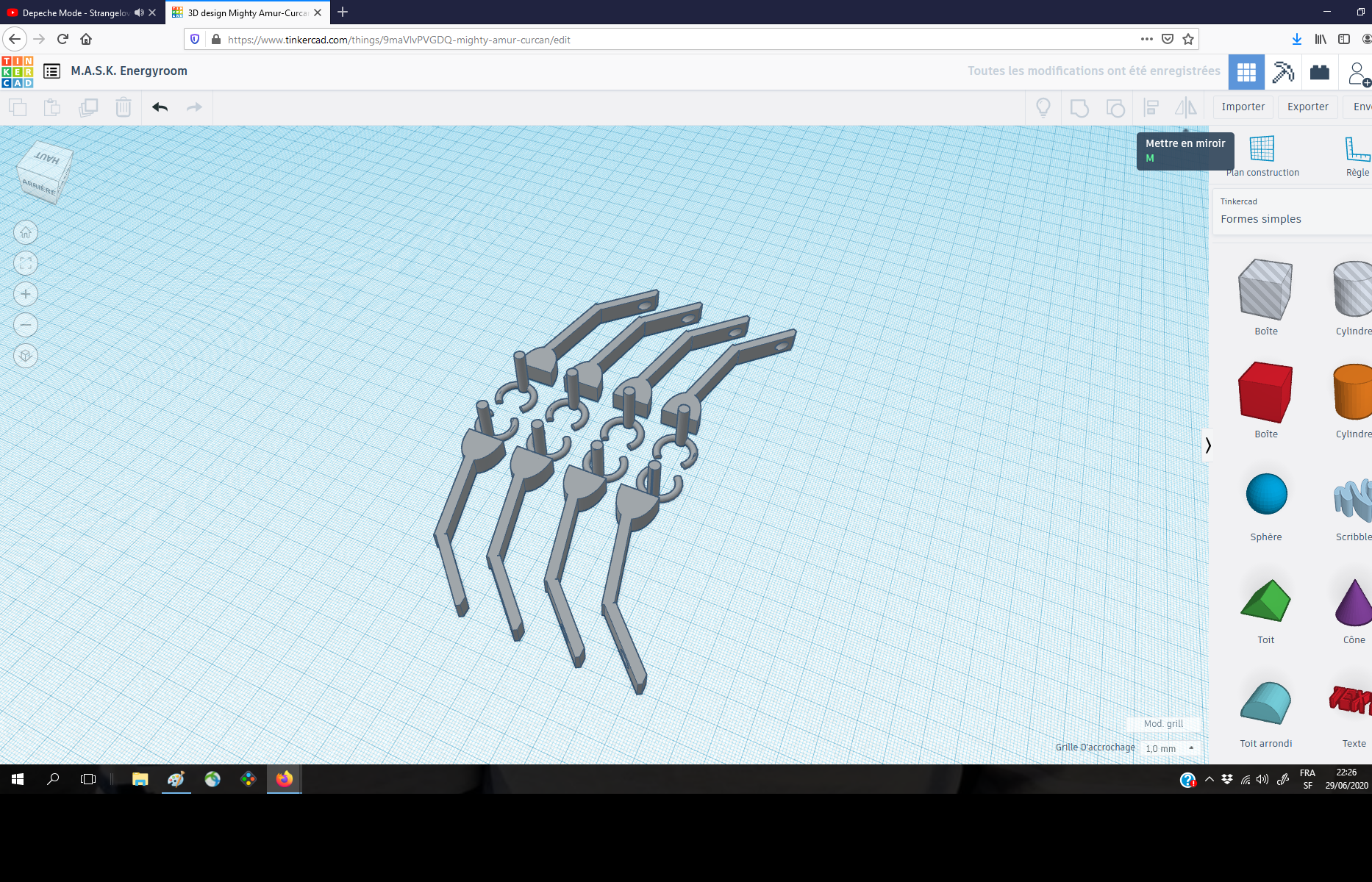Screen dimensions: 1372x882
Task: Click the Delete trash can icon
Action: (x=124, y=107)
